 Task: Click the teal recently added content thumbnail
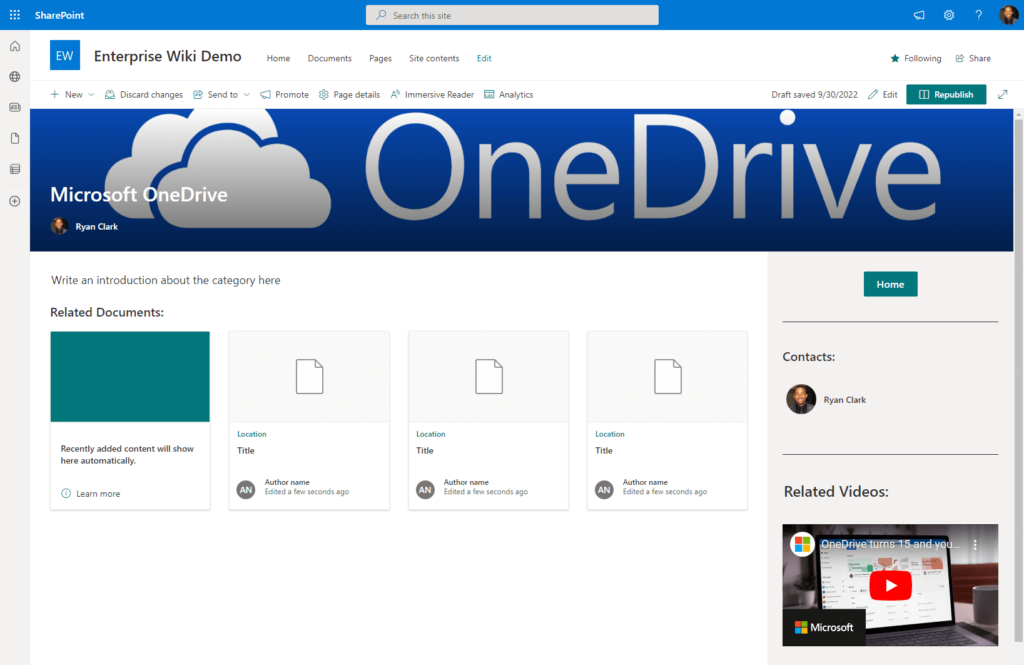click(130, 376)
